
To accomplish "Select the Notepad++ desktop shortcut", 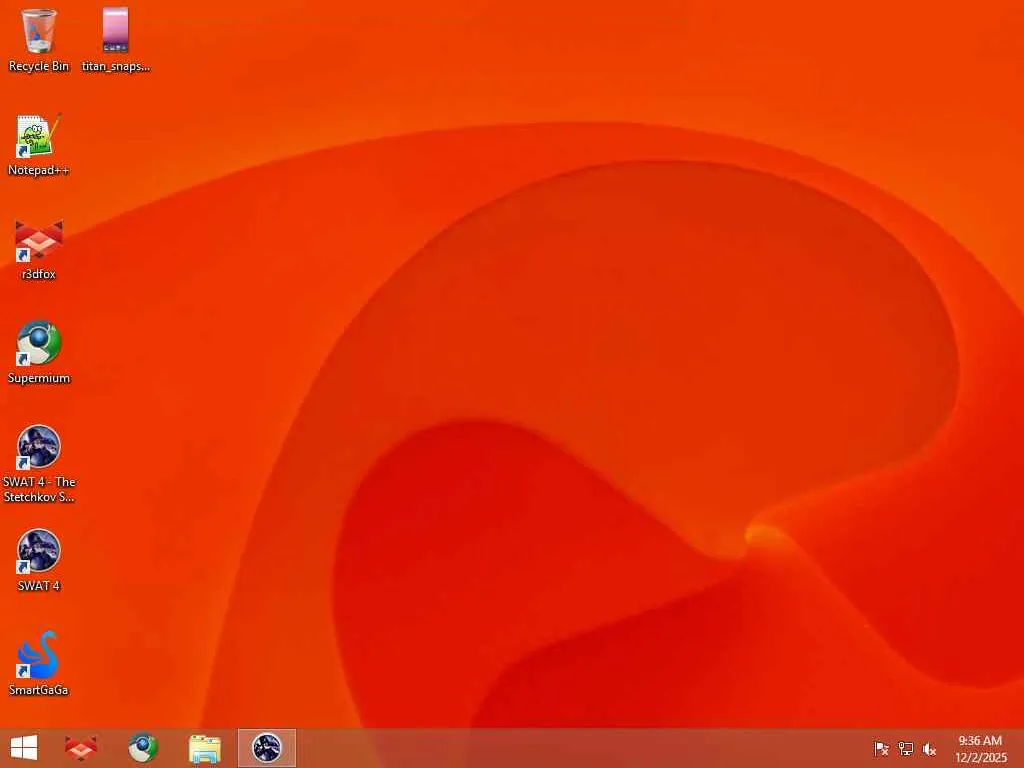I will 39,145.
